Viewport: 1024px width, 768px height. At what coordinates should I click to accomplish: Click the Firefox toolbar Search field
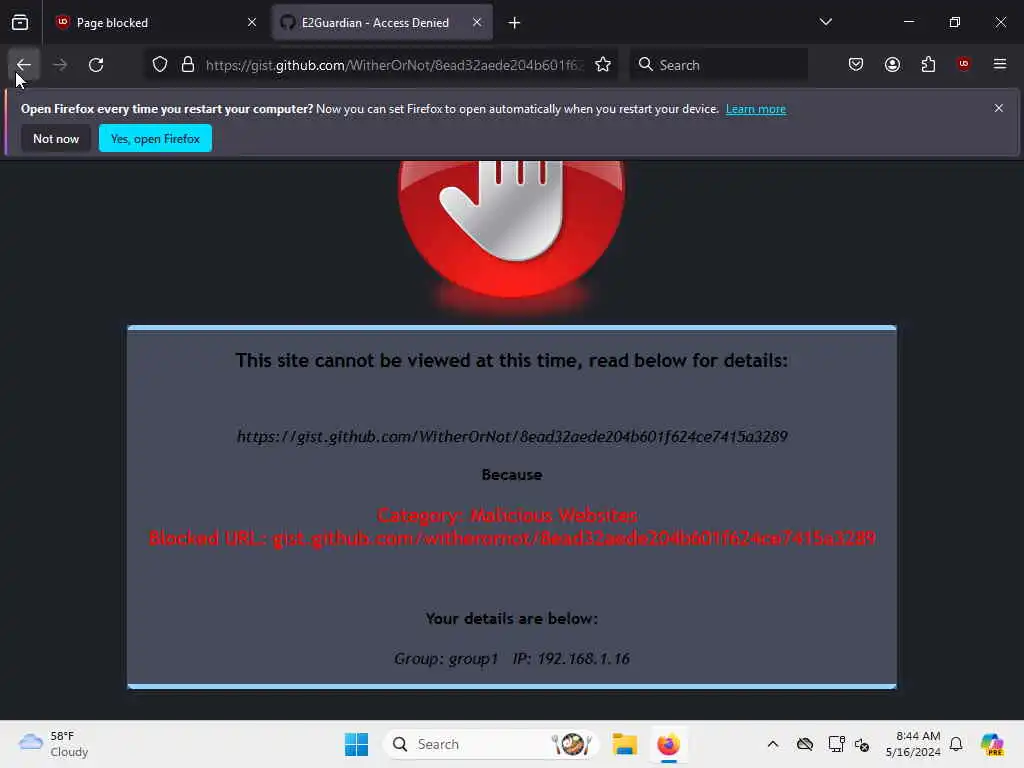click(719, 65)
